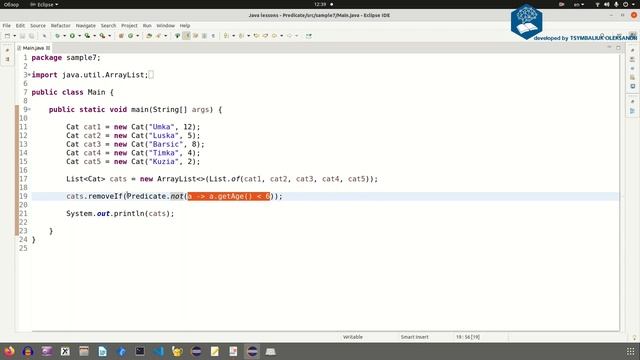Open the Run menu
Screen dimensions: 640x360
coord(147,25)
